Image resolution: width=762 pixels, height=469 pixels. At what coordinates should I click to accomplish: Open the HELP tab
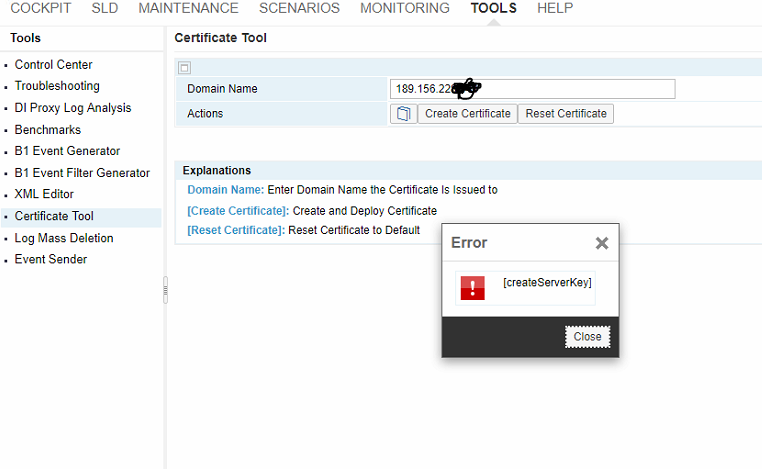pos(555,8)
